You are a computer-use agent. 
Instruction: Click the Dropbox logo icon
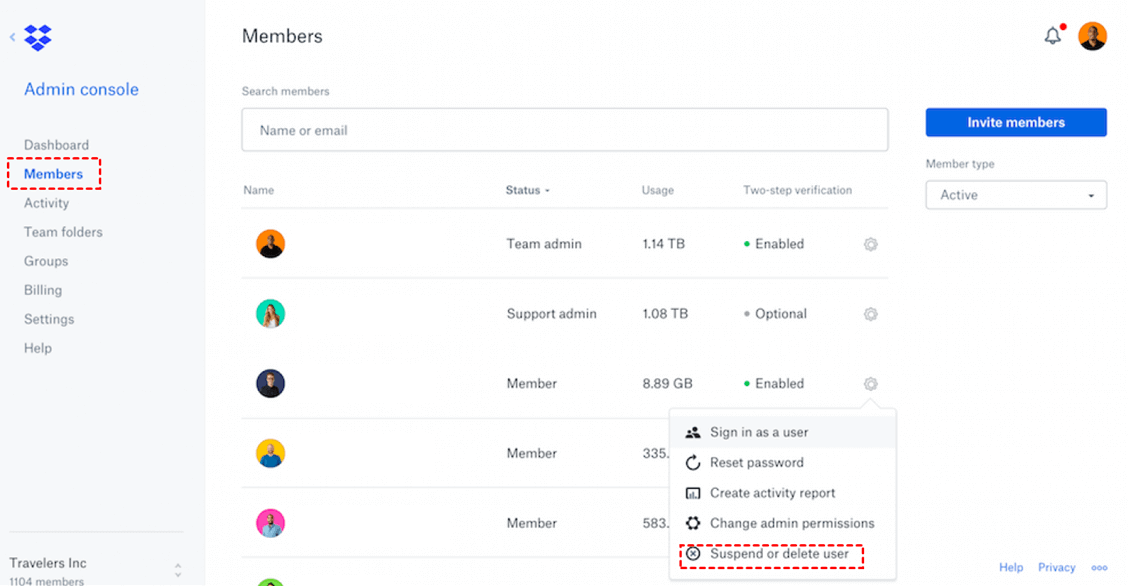[x=38, y=38]
